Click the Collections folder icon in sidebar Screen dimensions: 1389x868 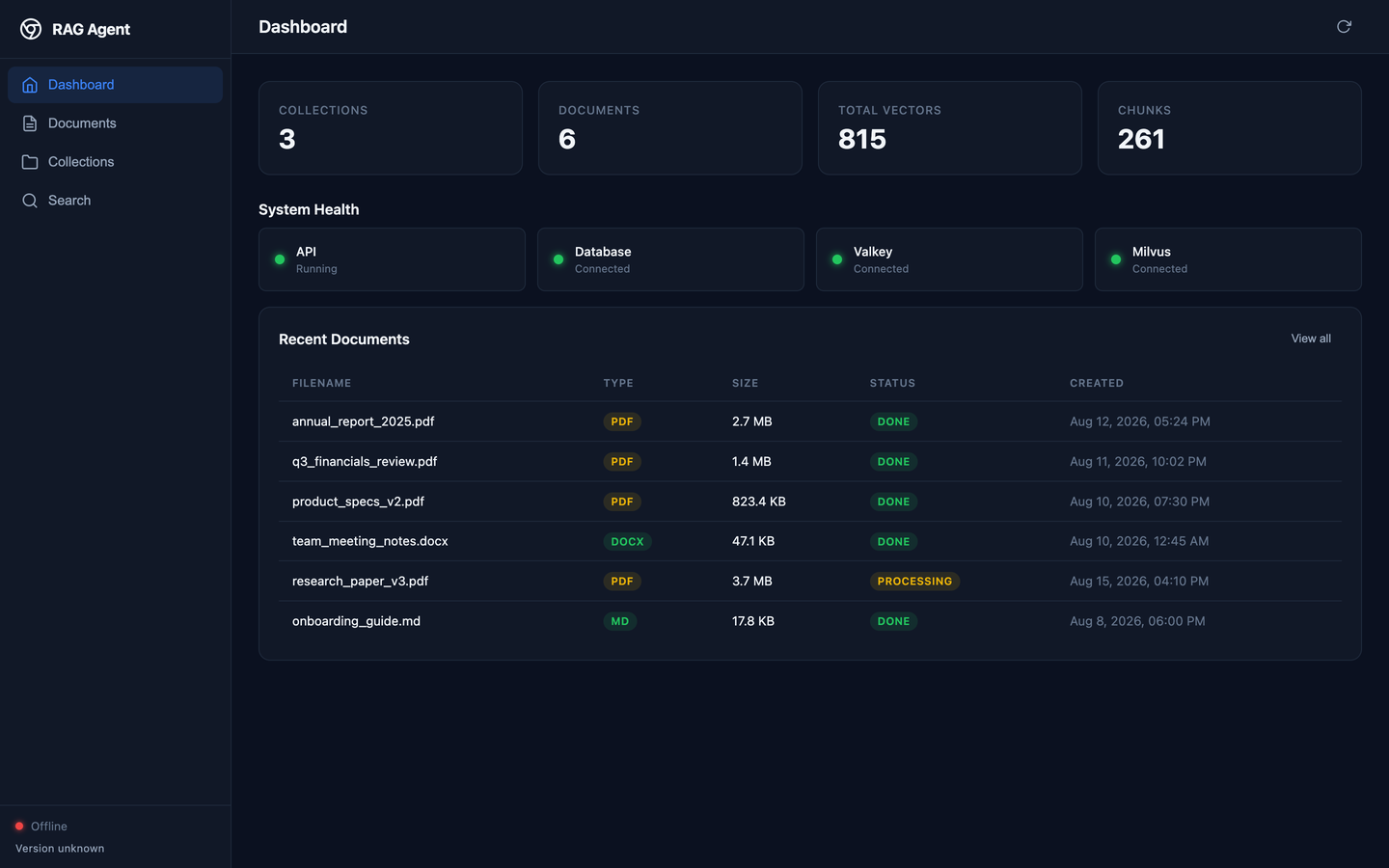pyautogui.click(x=30, y=162)
